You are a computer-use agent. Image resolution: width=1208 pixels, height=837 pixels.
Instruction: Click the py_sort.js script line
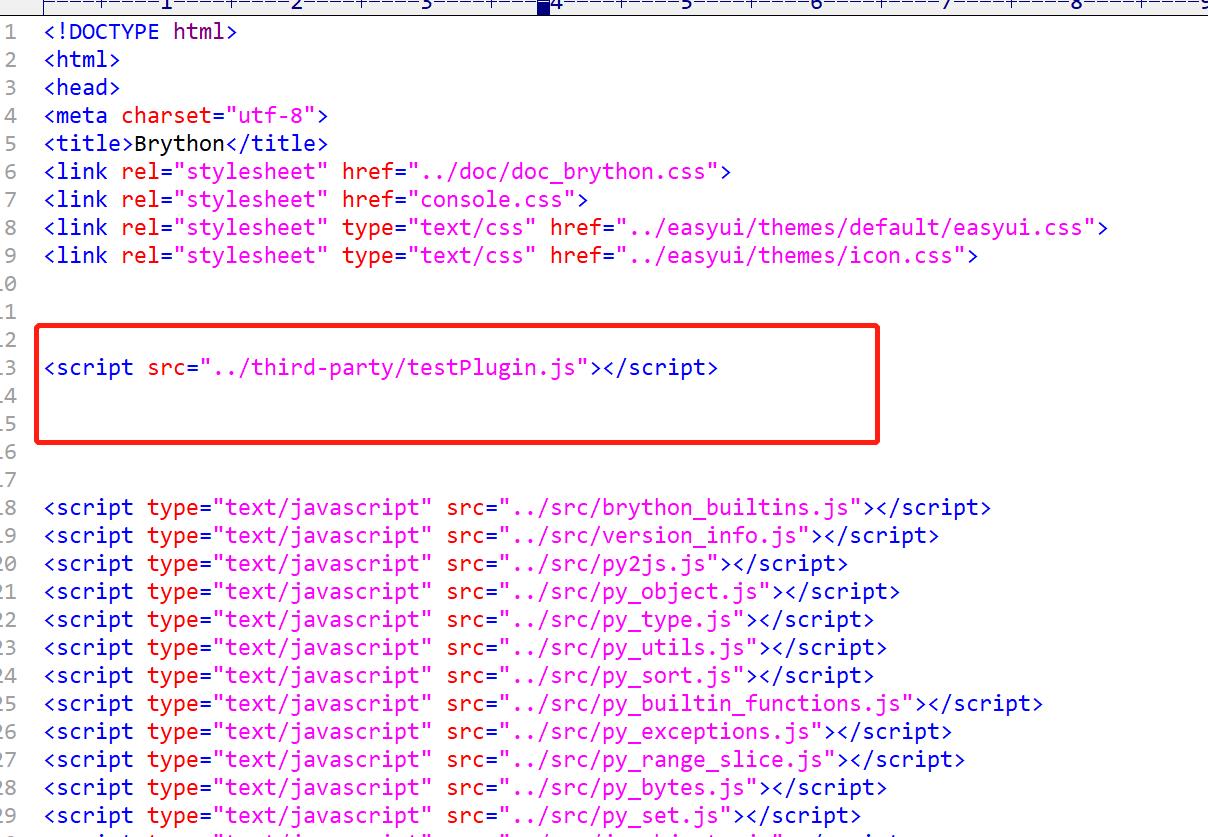click(459, 676)
